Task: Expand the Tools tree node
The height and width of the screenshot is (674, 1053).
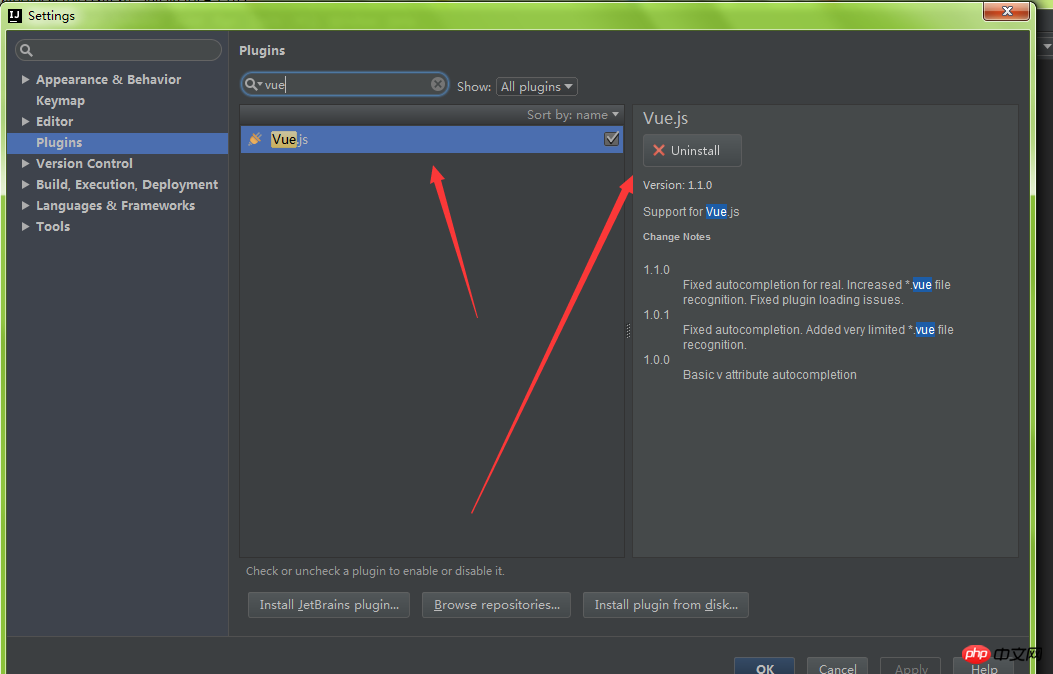Action: click(26, 226)
